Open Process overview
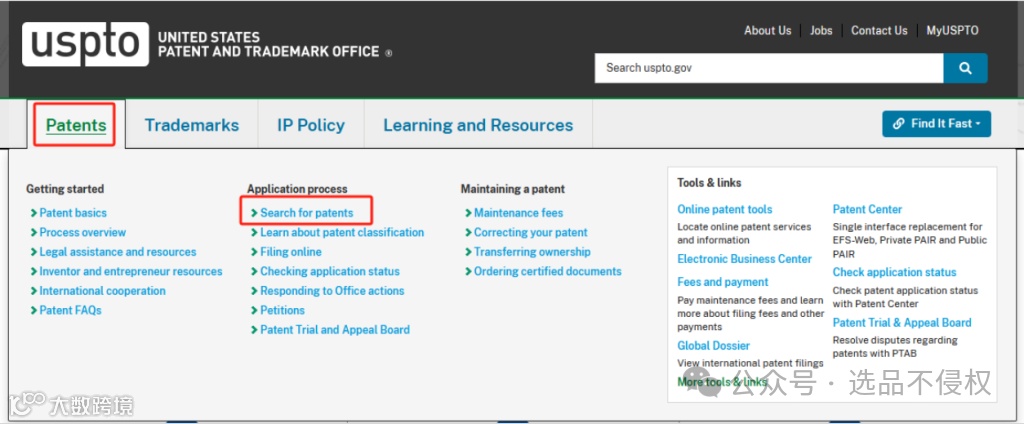Image resolution: width=1024 pixels, height=424 pixels. click(x=82, y=233)
